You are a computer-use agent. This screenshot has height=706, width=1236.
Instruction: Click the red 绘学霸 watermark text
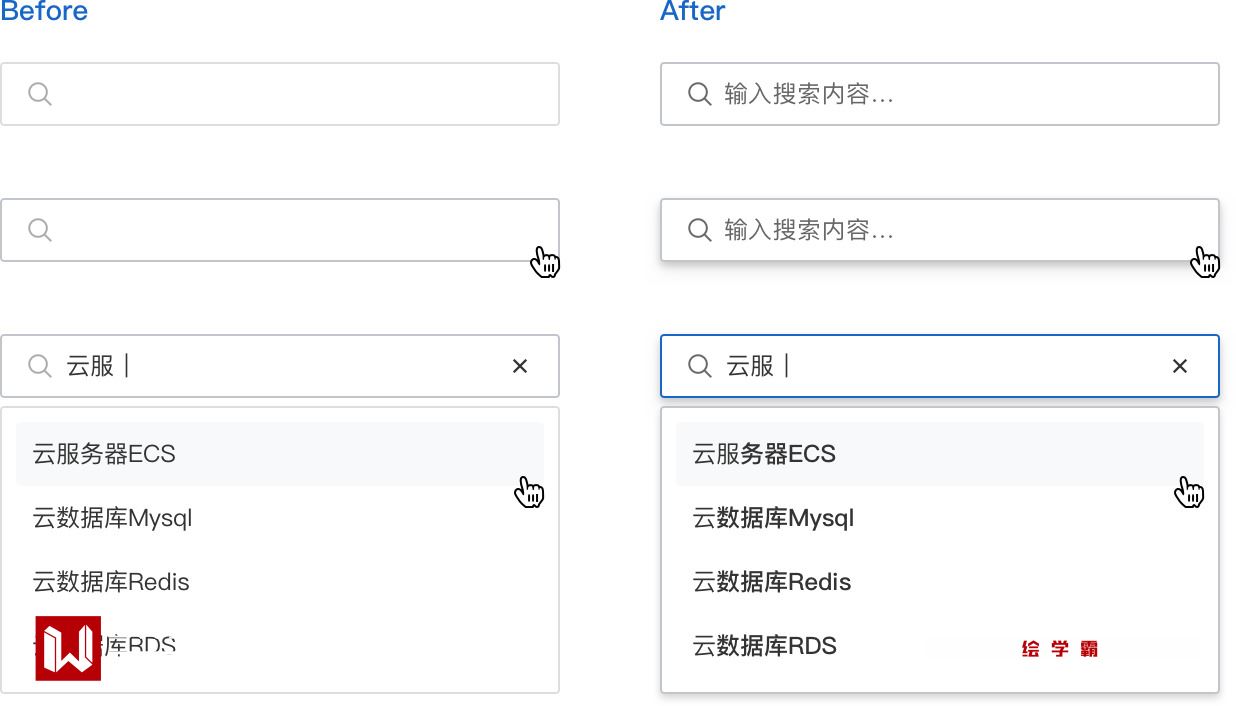[1060, 649]
